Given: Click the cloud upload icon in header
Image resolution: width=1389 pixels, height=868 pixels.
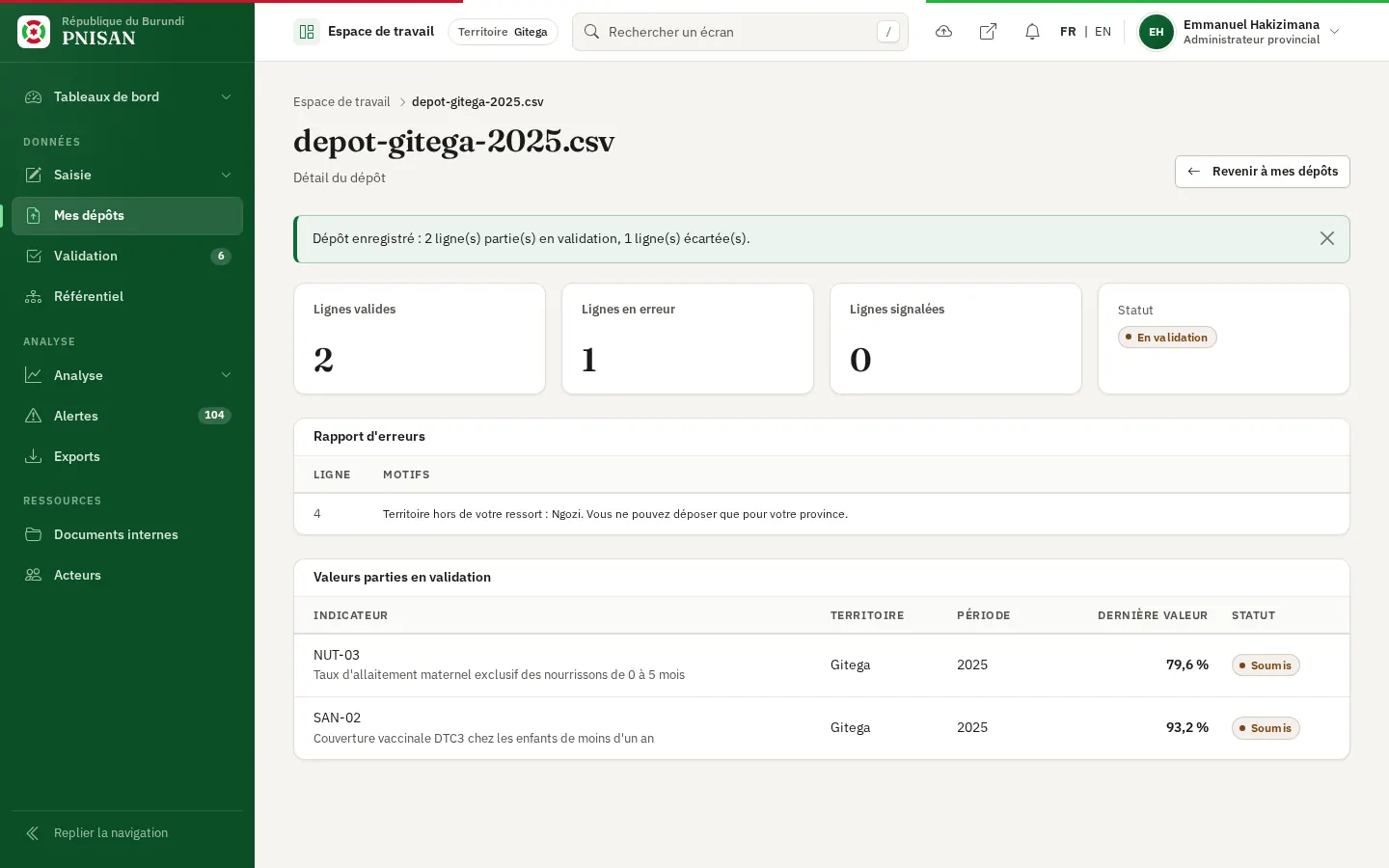Looking at the screenshot, I should [943, 32].
